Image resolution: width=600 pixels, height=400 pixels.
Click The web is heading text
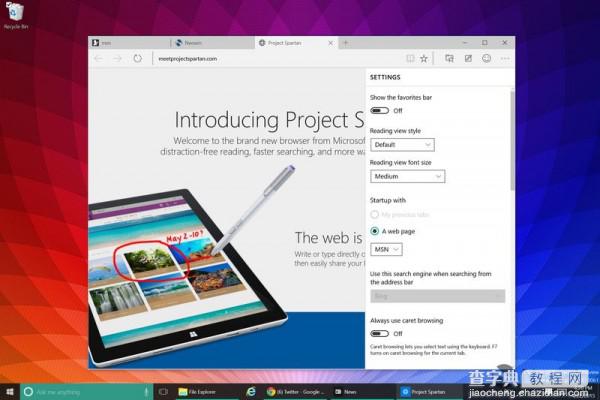[328, 238]
